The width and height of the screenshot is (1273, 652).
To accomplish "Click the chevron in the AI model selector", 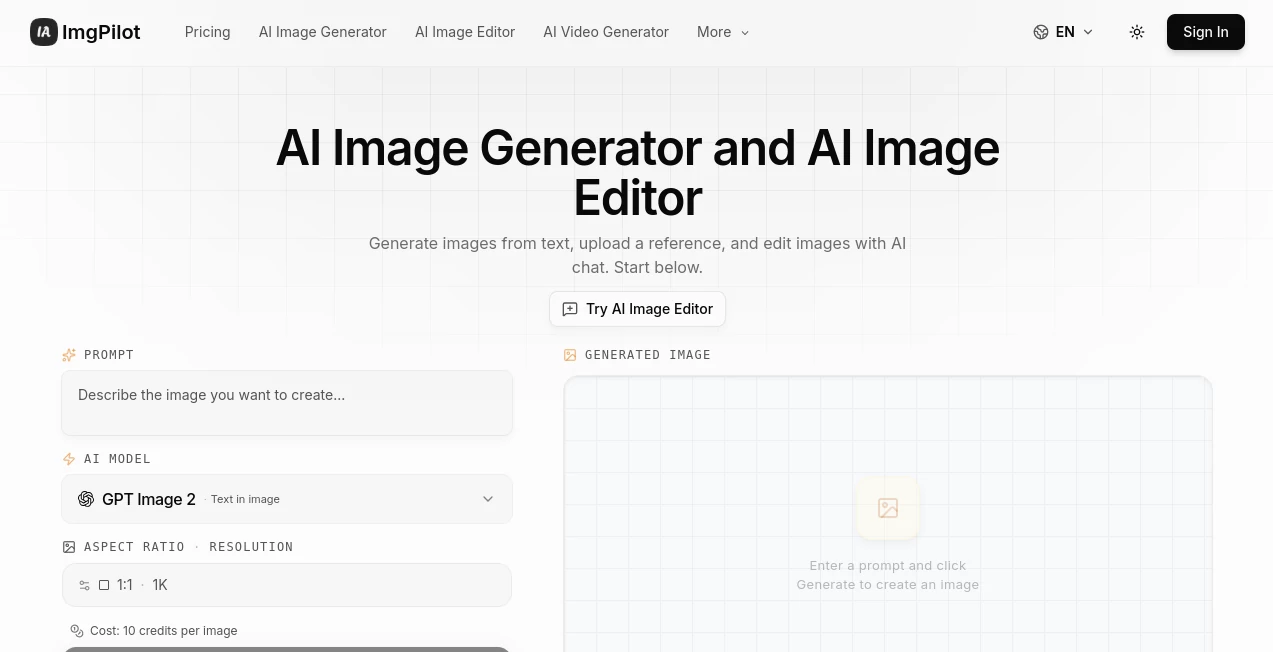I will tap(488, 499).
